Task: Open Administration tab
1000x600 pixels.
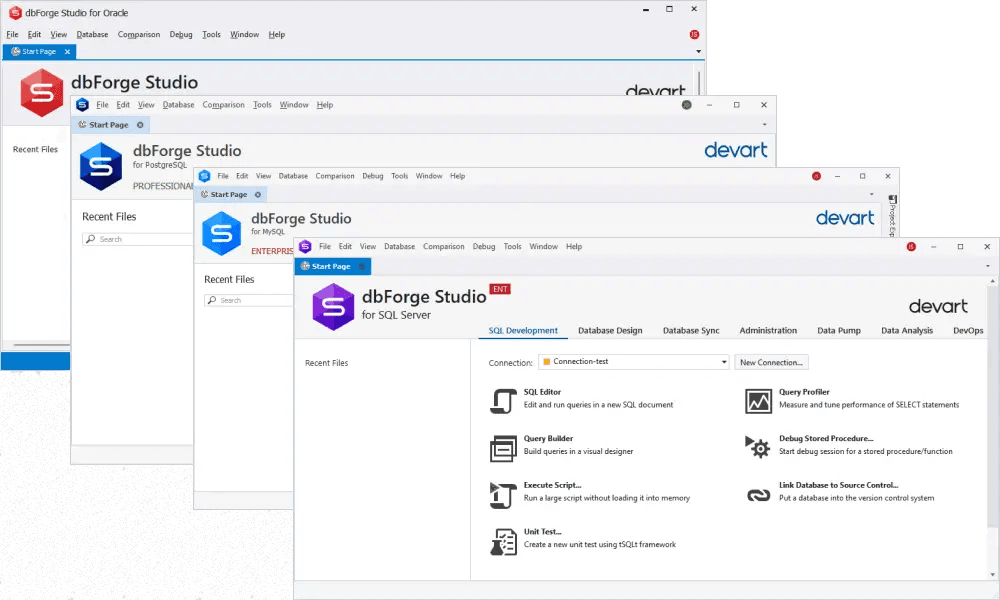Action: pos(768,330)
